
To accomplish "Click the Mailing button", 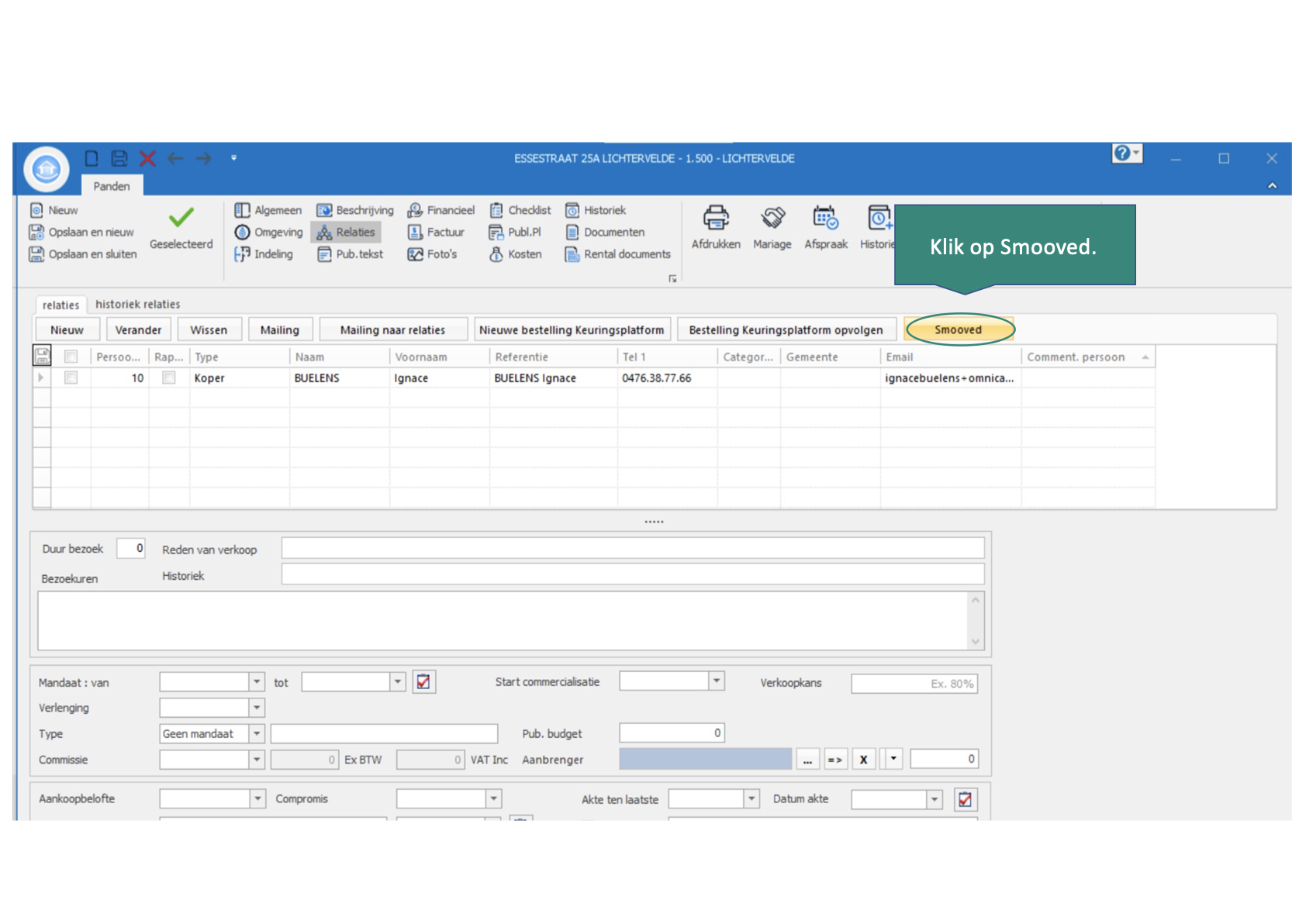I will [280, 329].
